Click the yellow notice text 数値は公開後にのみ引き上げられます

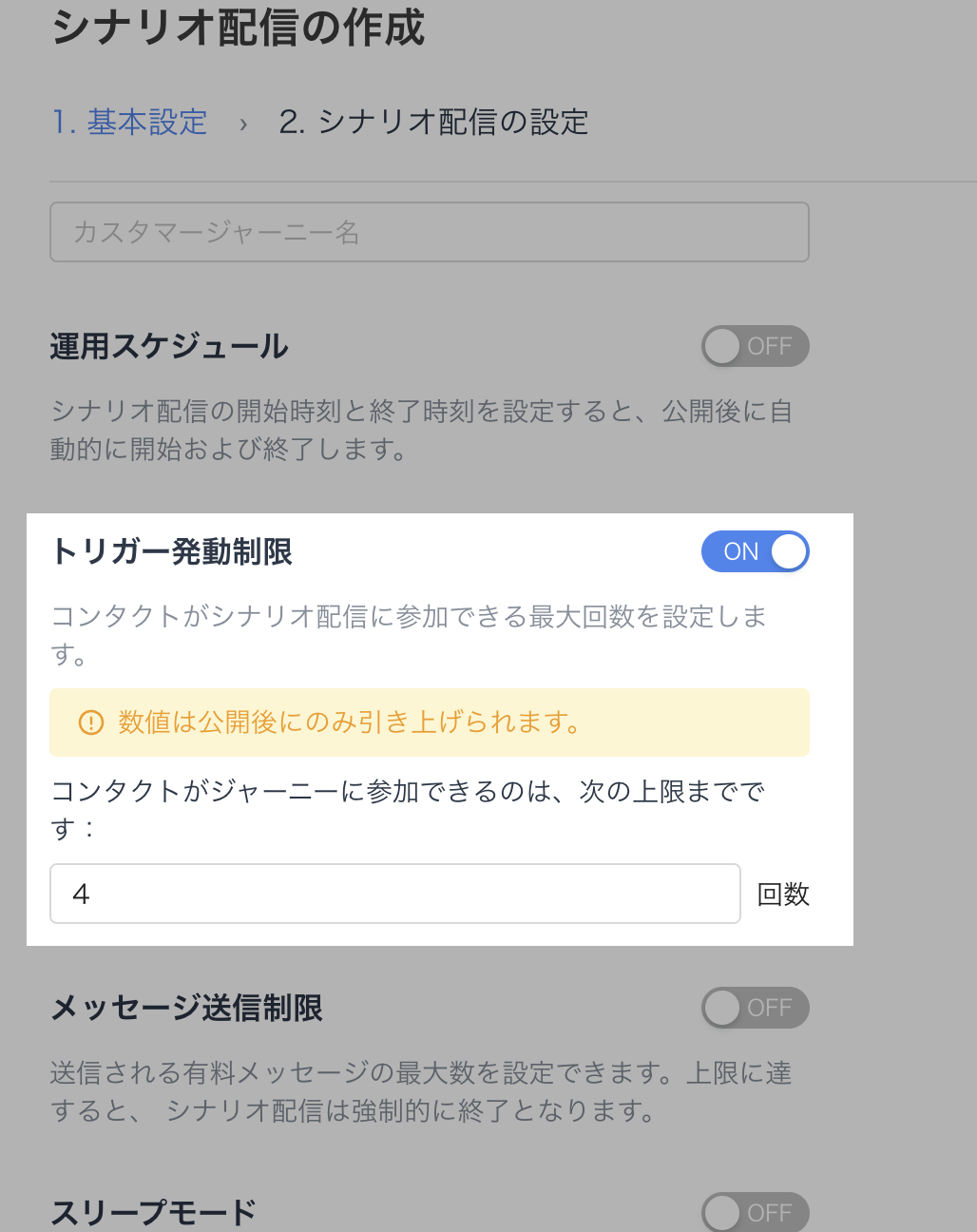click(x=349, y=722)
